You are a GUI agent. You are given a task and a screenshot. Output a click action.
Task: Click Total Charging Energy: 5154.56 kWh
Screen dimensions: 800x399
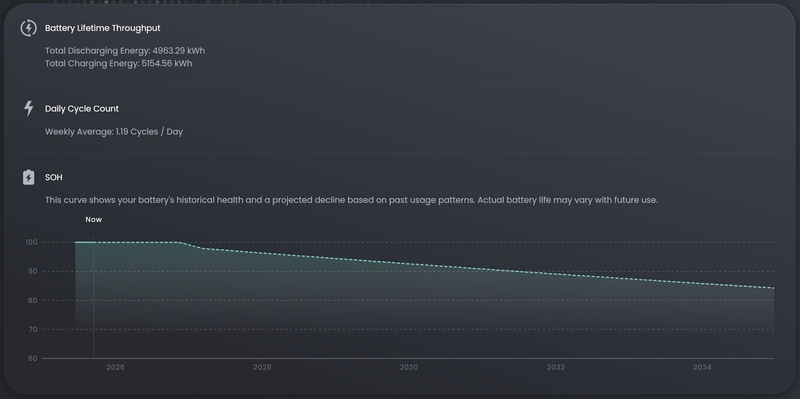point(118,64)
